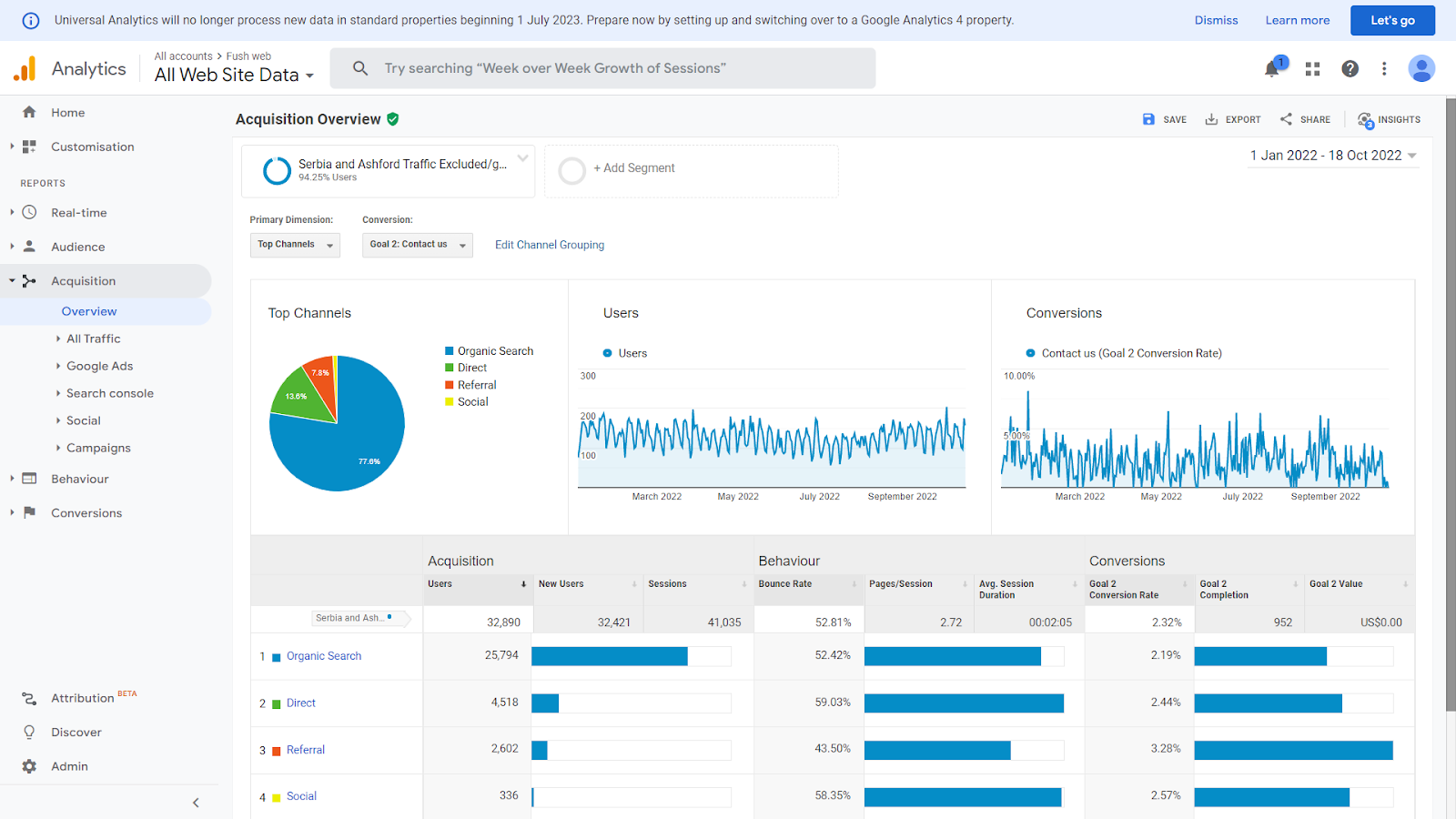Click the Edit Channel Grouping link
The width and height of the screenshot is (1456, 819).
point(550,245)
